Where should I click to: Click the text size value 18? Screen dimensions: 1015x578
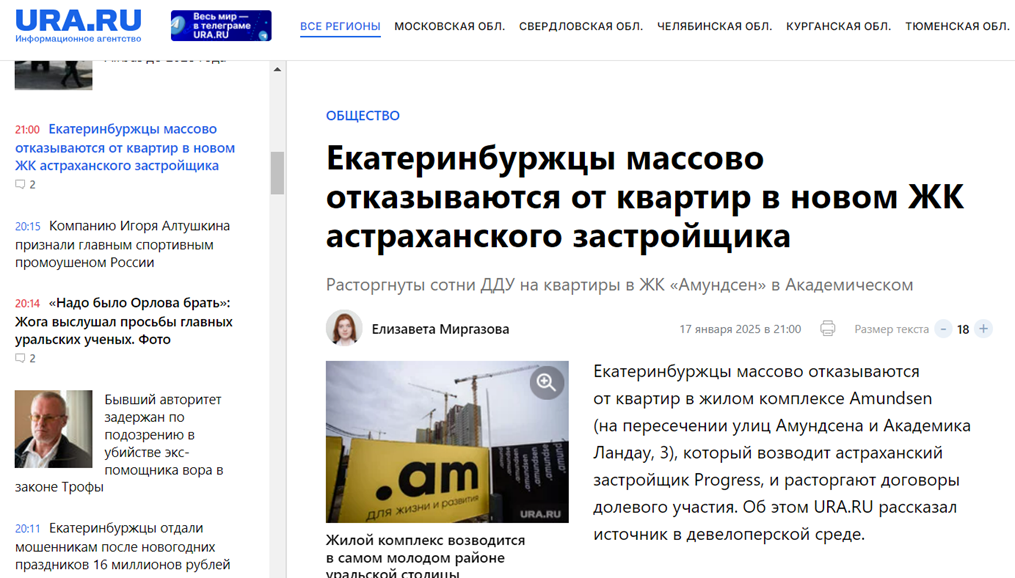tap(963, 329)
